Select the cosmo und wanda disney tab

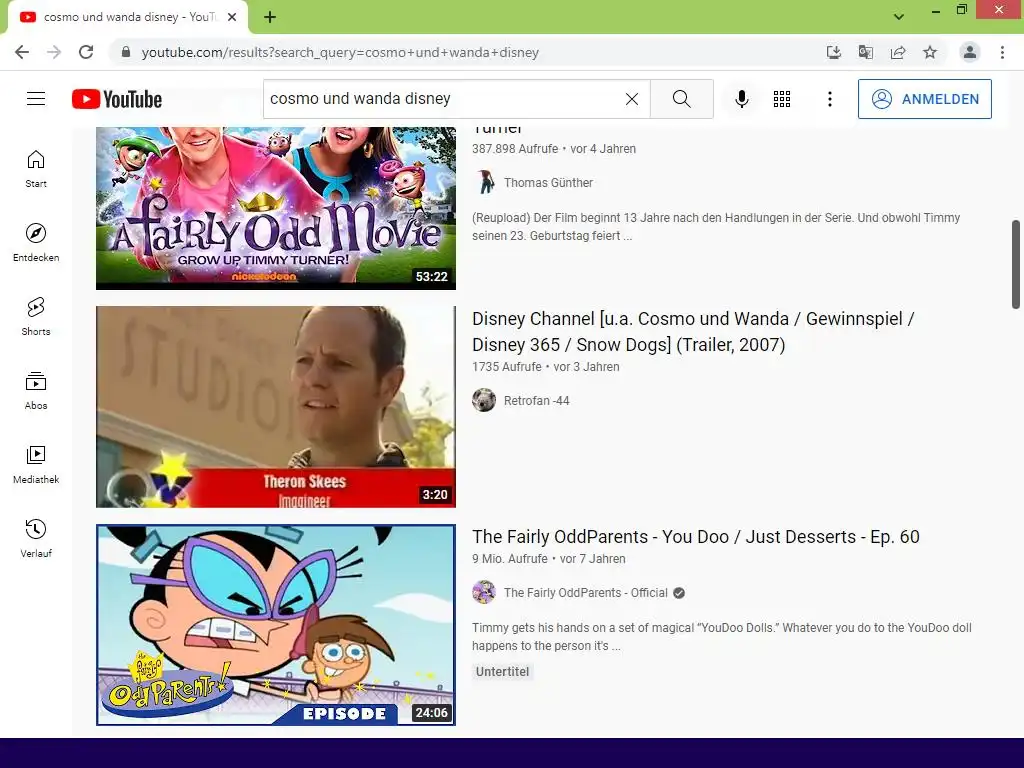click(128, 17)
